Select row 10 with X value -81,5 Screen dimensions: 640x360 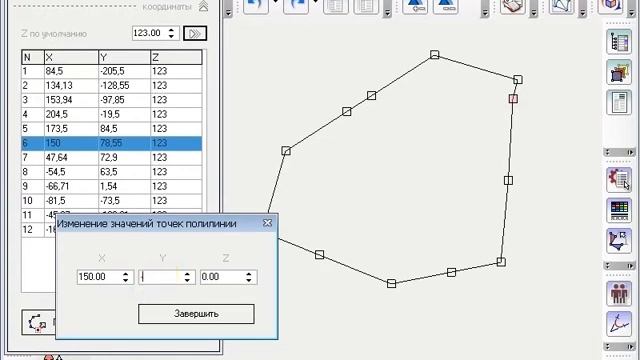click(111, 201)
